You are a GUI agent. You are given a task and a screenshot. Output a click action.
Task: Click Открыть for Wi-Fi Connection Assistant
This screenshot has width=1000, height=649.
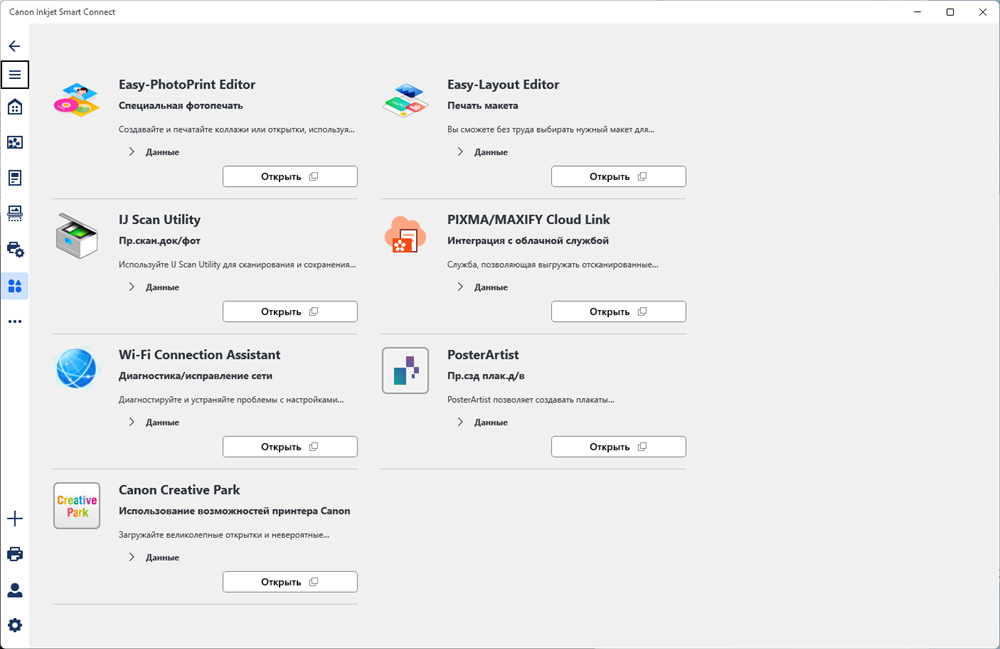coord(290,447)
